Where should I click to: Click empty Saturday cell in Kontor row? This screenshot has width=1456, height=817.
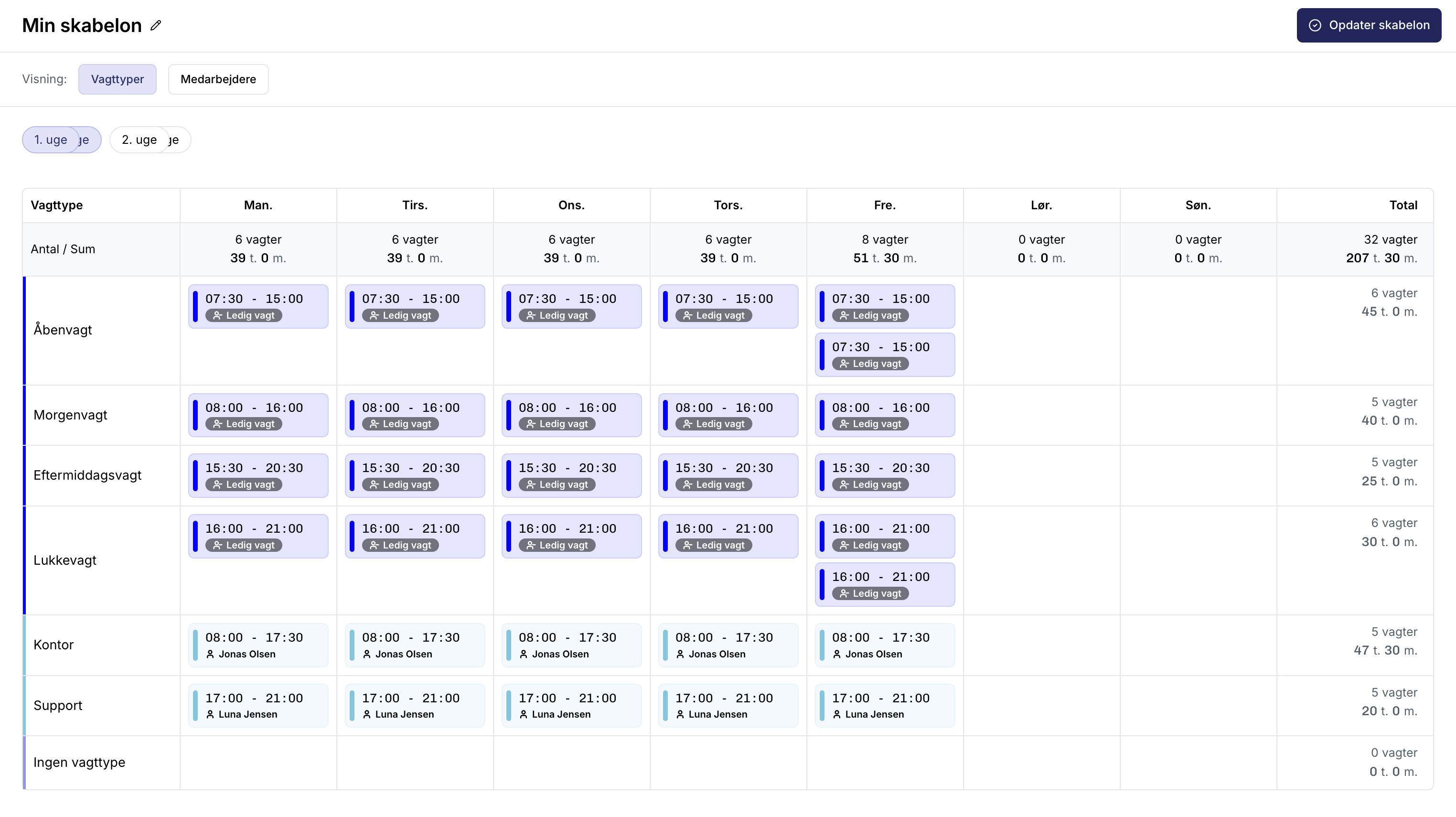point(1041,645)
